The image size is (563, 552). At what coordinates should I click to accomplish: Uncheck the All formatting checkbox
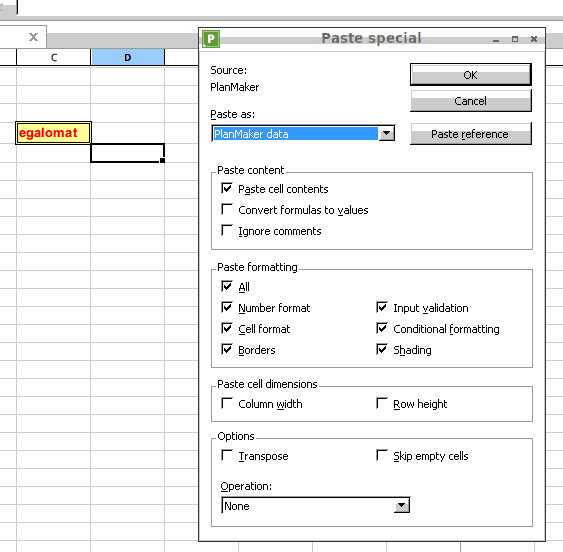[227, 286]
